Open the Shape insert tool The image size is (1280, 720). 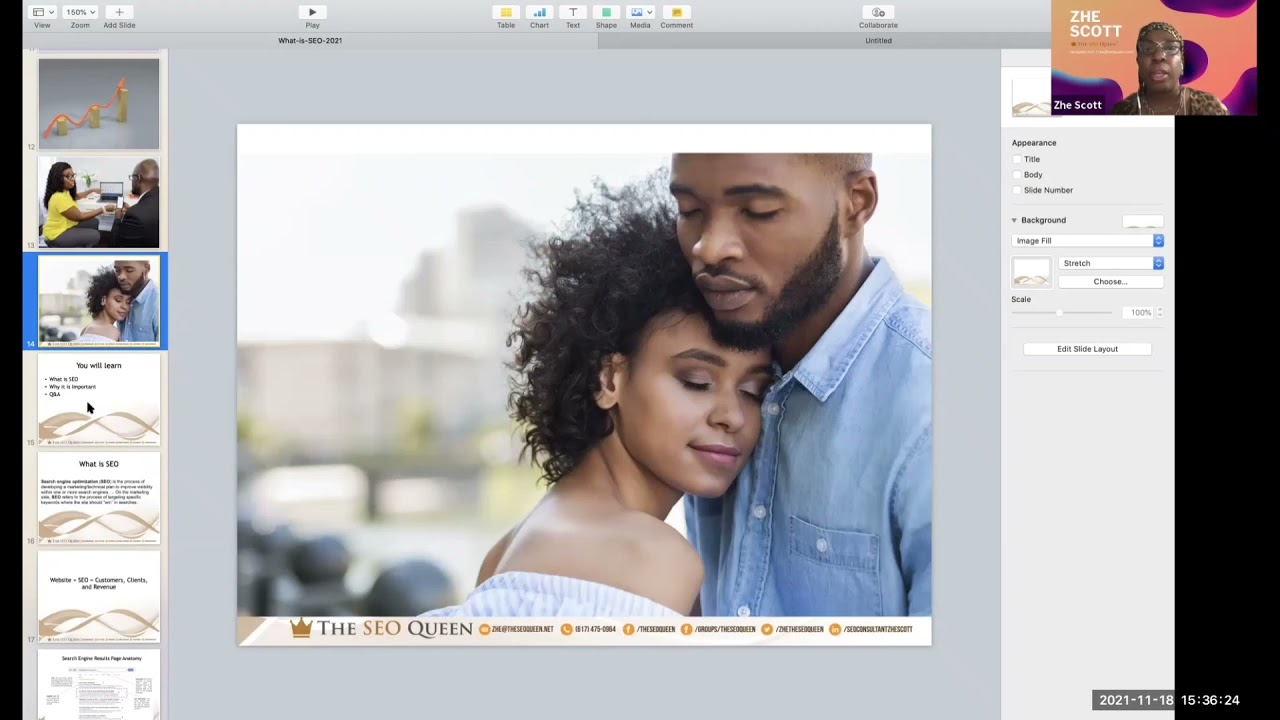606,12
